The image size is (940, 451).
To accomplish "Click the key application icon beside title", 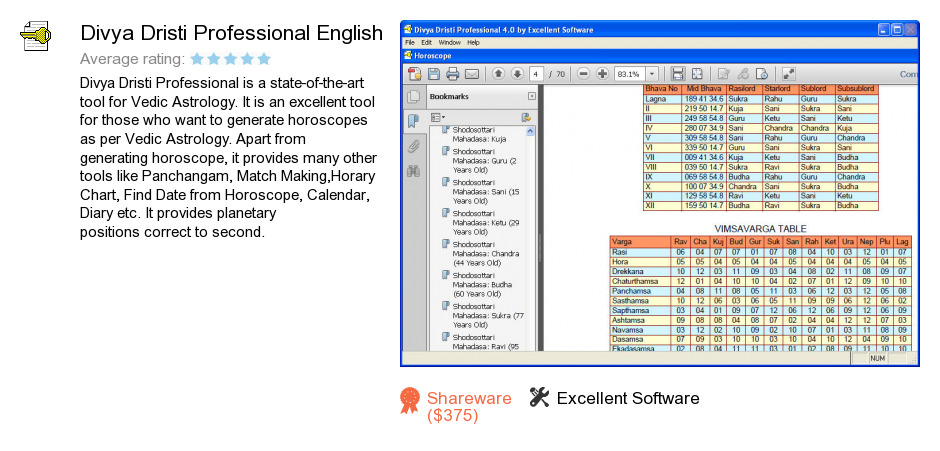I will 34,35.
